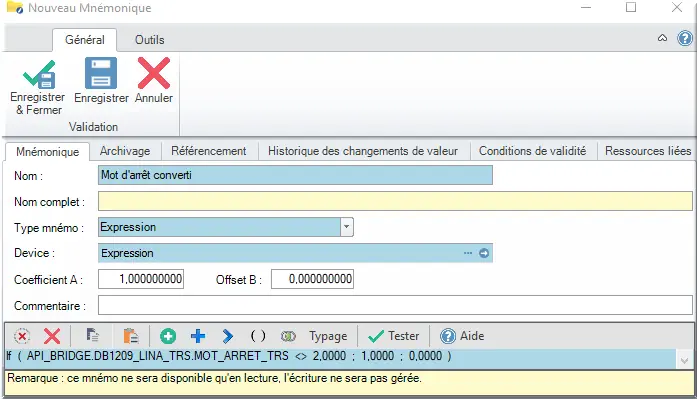Expand the expression editor dropdown arrow

click(x=685, y=360)
